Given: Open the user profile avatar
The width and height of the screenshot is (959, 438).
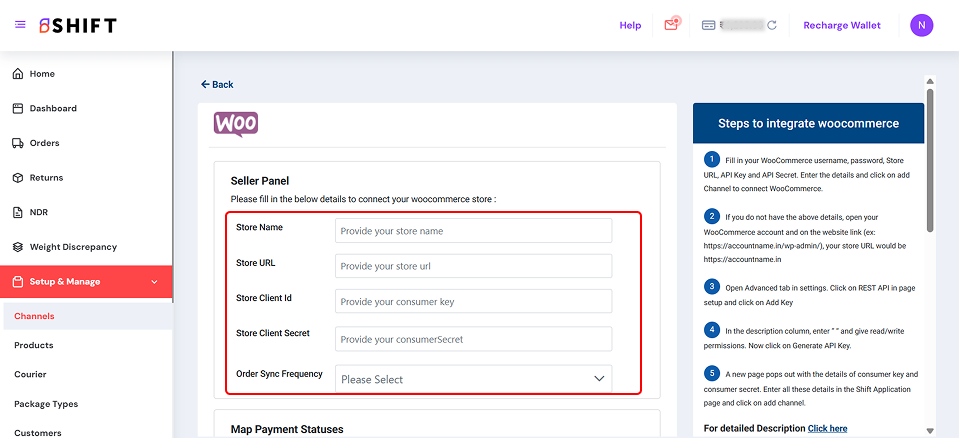Looking at the screenshot, I should point(921,25).
